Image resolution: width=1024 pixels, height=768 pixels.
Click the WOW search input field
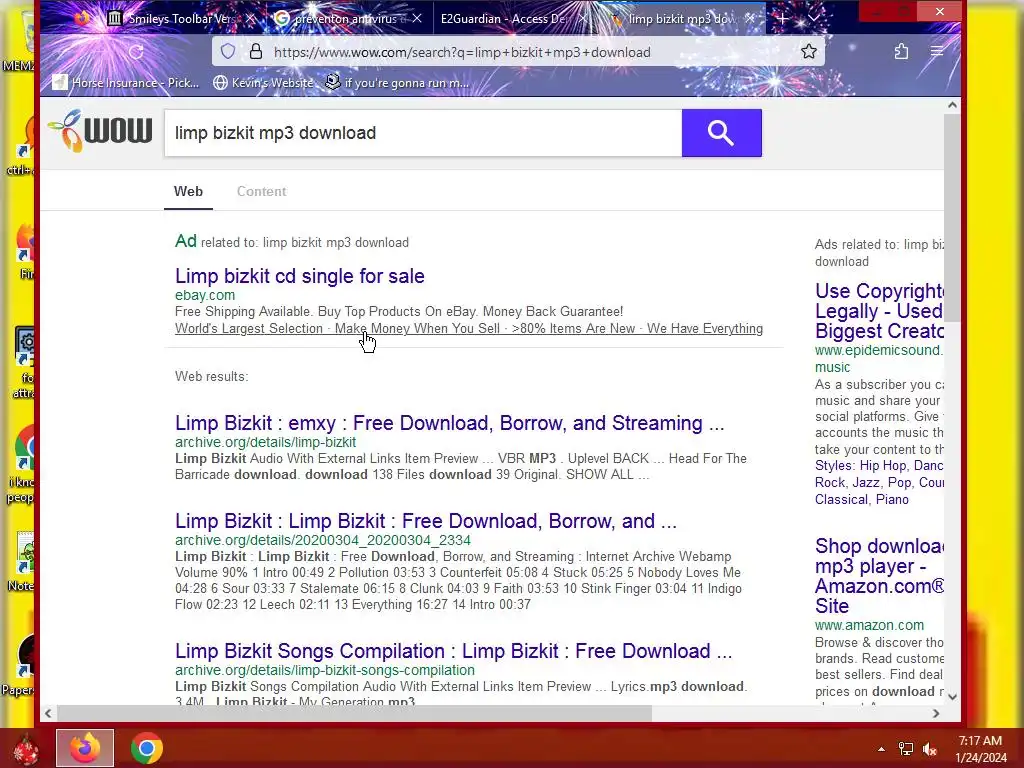(x=423, y=133)
